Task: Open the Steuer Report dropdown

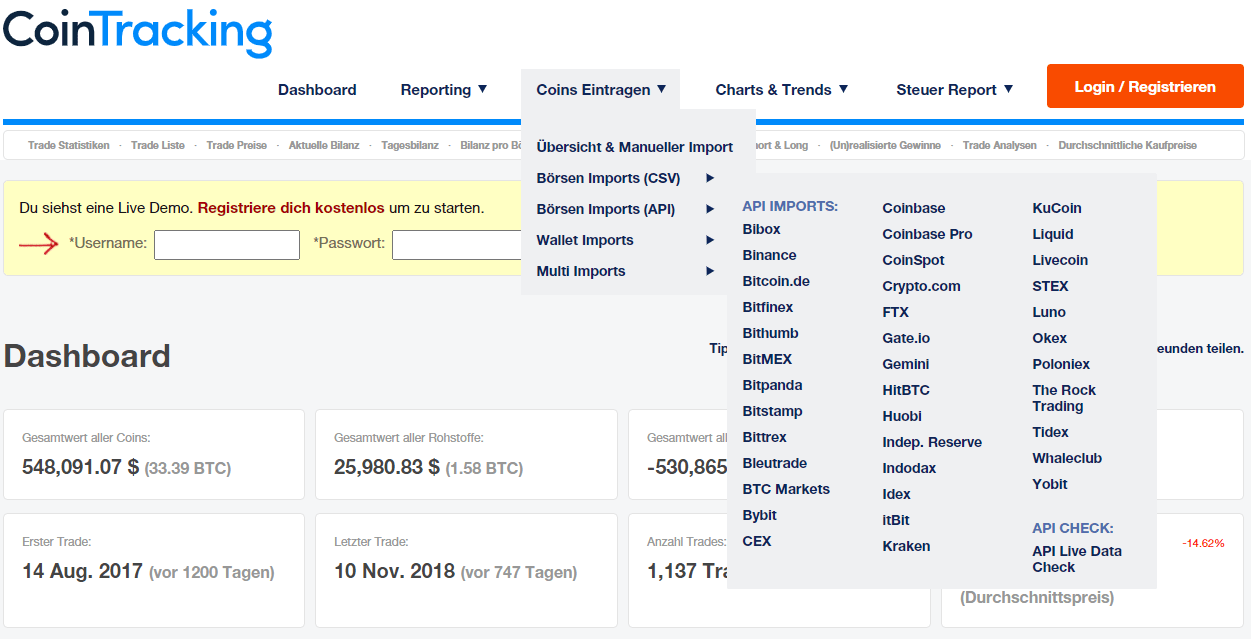Action: pyautogui.click(x=953, y=89)
